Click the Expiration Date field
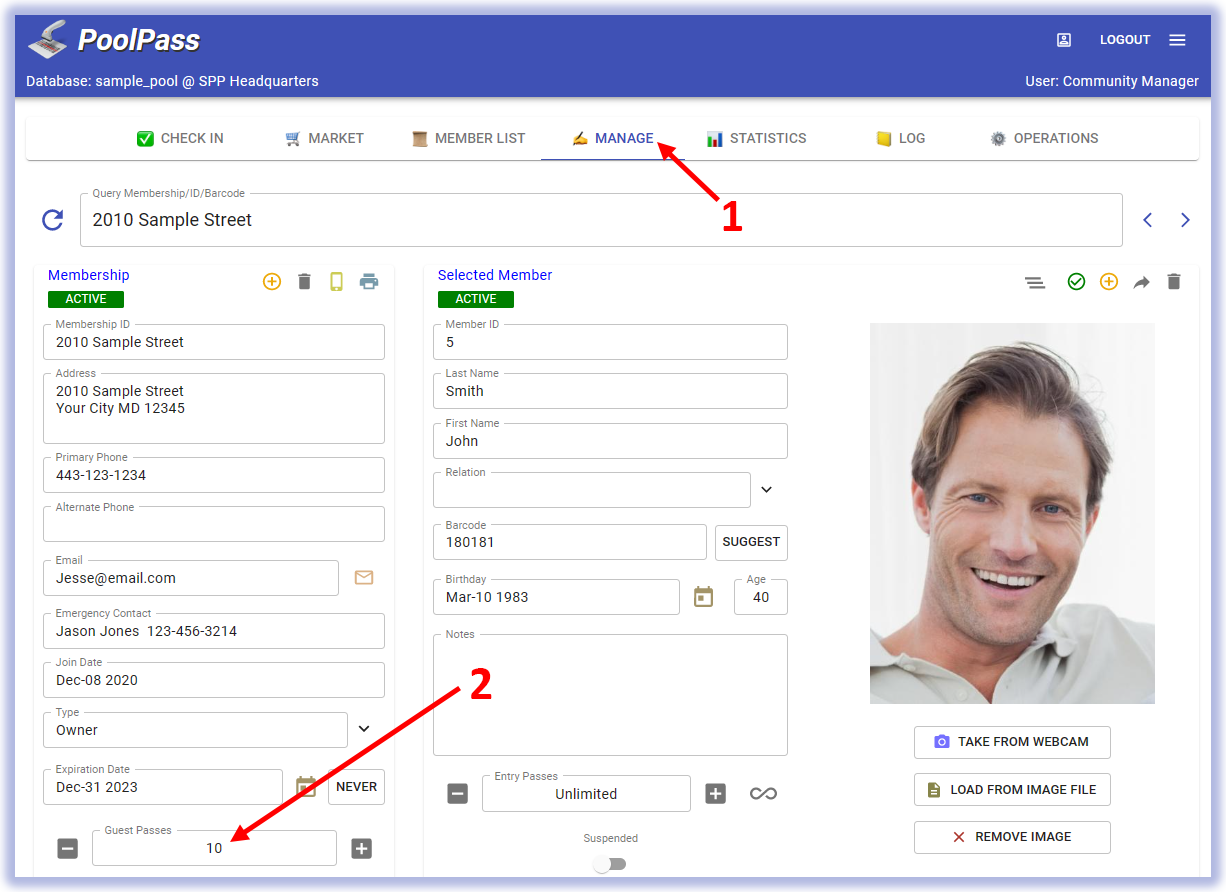This screenshot has height=892, width=1226. click(x=163, y=787)
